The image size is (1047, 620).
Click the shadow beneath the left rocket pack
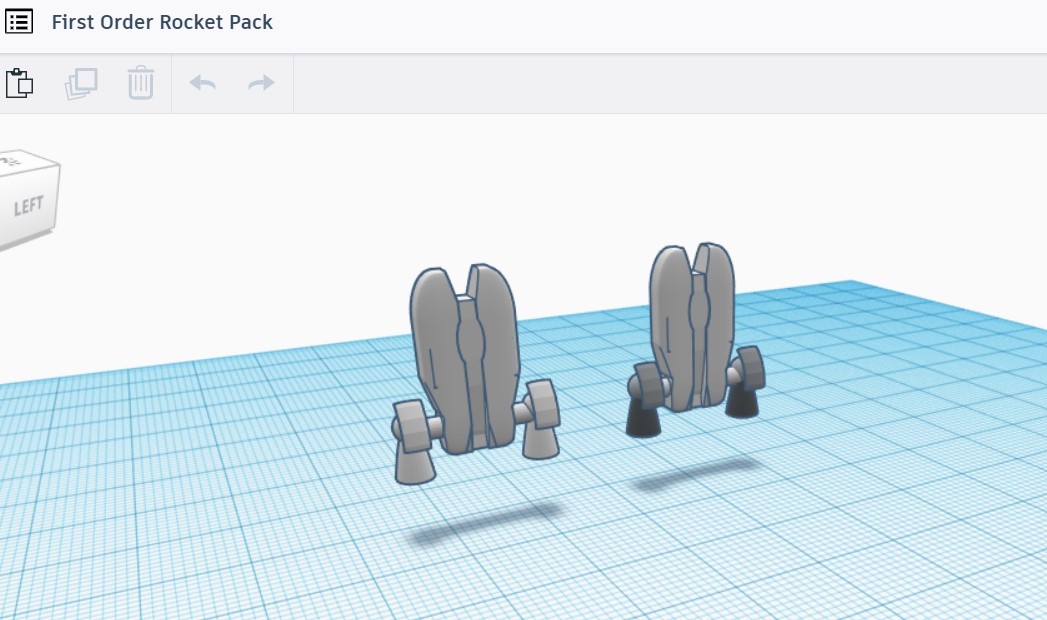point(485,522)
